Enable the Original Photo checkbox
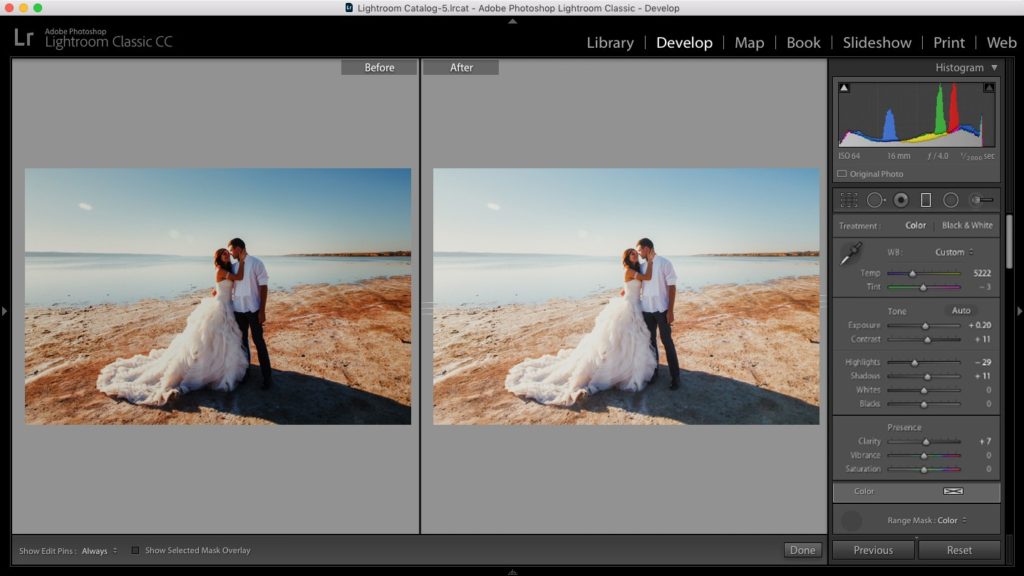Screen dimensions: 1024x576 pyautogui.click(x=842, y=174)
